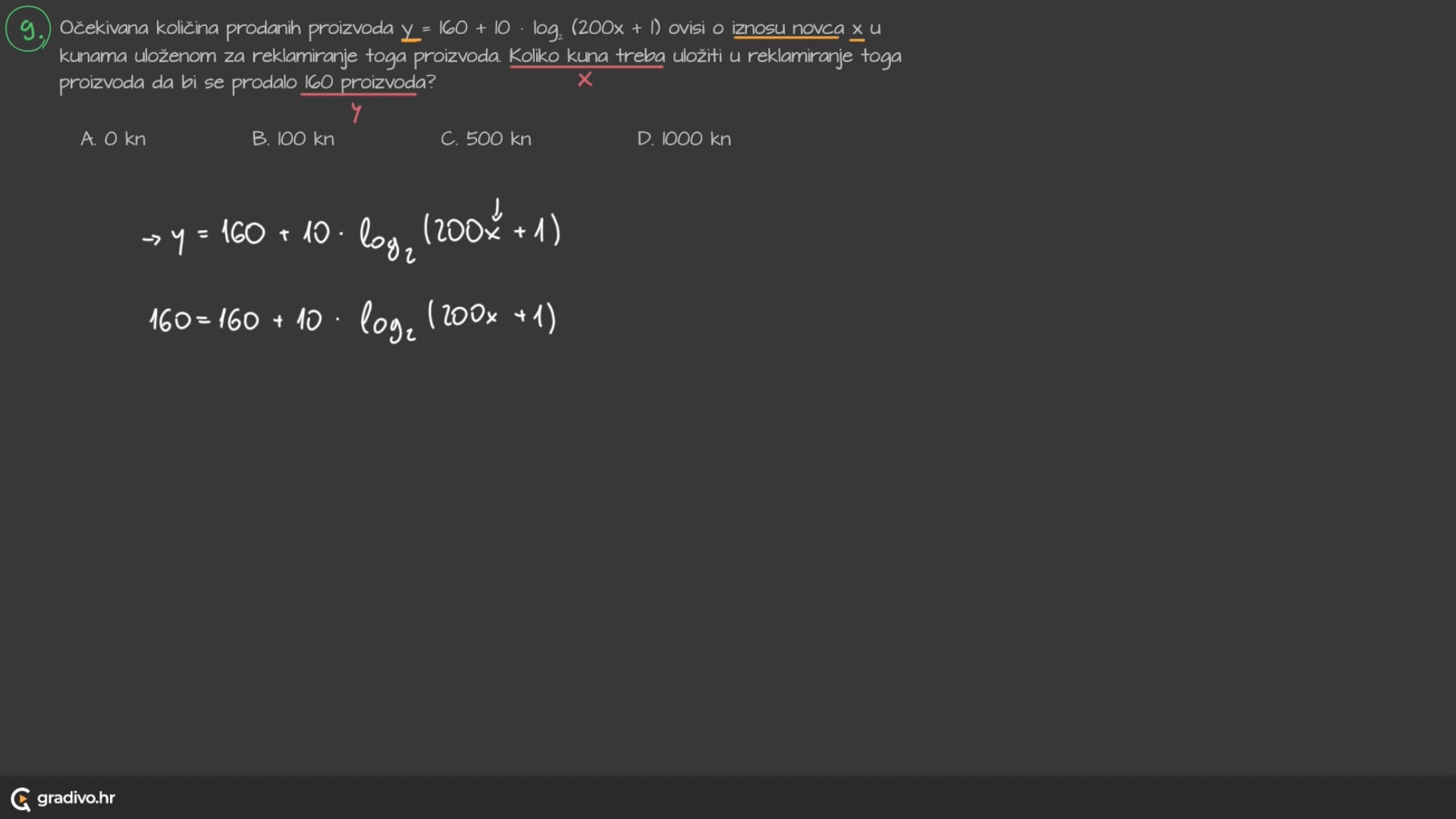Image resolution: width=1456 pixels, height=819 pixels.
Task: Click the underlined x after 'iznosu novca'
Action: [857, 30]
